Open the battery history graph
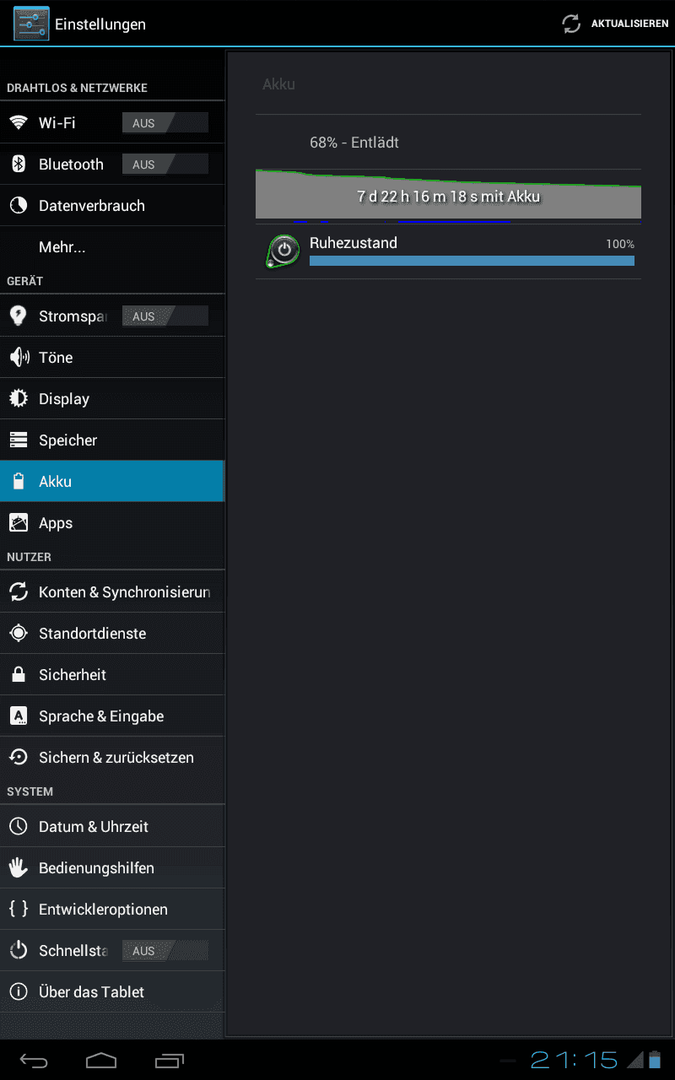Screen dimensions: 675x1080 click(x=448, y=196)
